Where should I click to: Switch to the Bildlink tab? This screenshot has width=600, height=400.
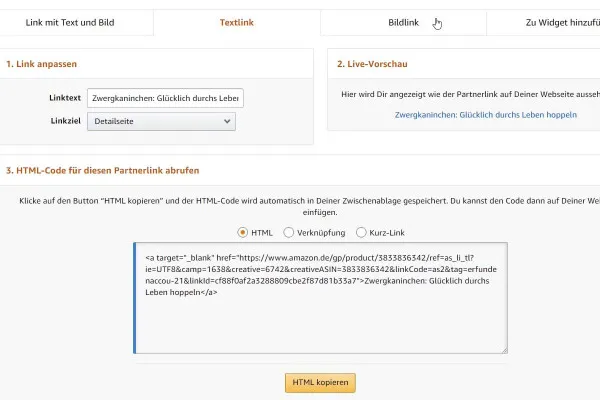pos(403,22)
